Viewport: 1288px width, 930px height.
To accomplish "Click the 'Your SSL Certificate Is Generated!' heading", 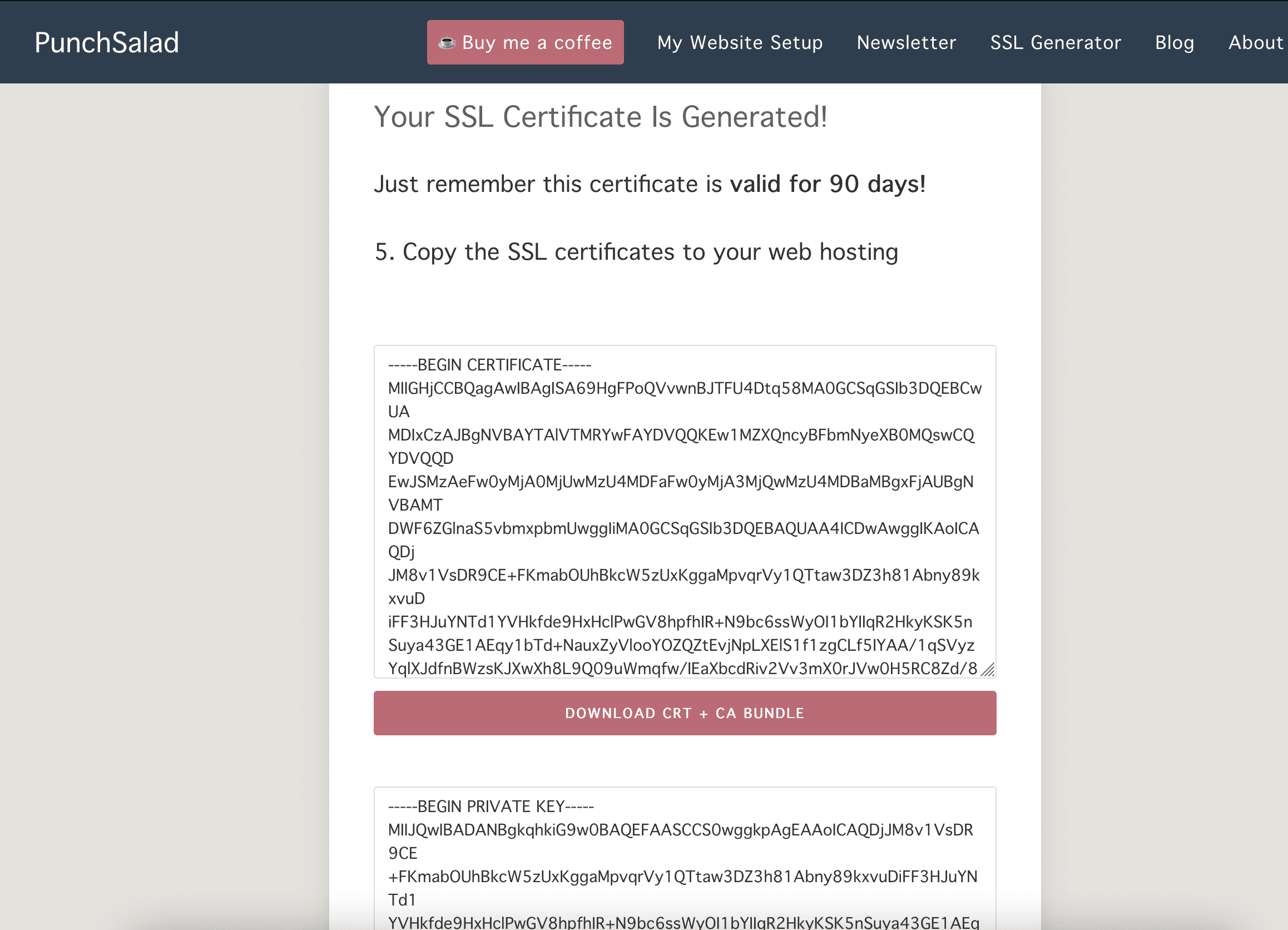I will [600, 117].
